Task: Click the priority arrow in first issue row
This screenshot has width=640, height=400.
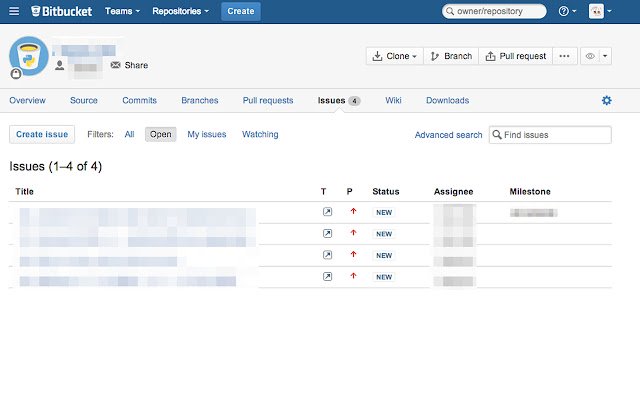Action: 353,211
